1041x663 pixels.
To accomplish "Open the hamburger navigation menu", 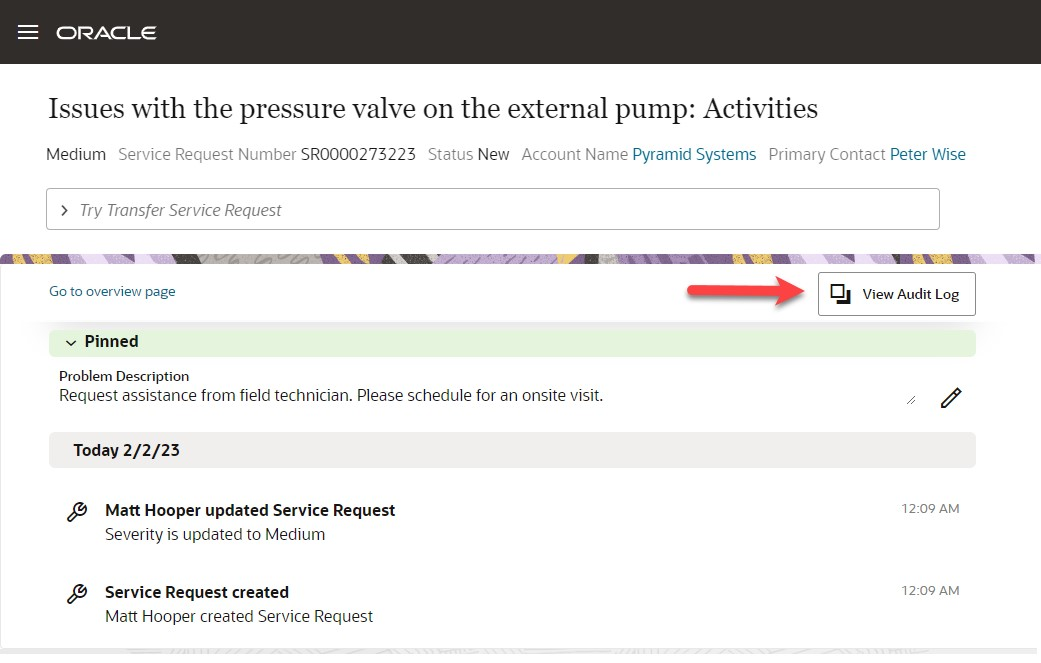I will point(28,32).
